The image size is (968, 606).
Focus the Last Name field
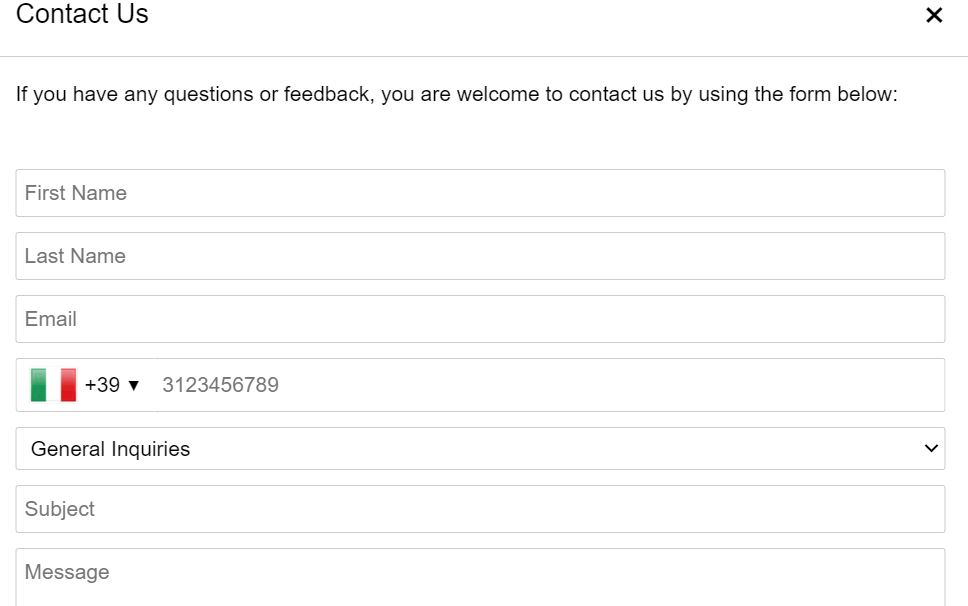(x=480, y=256)
